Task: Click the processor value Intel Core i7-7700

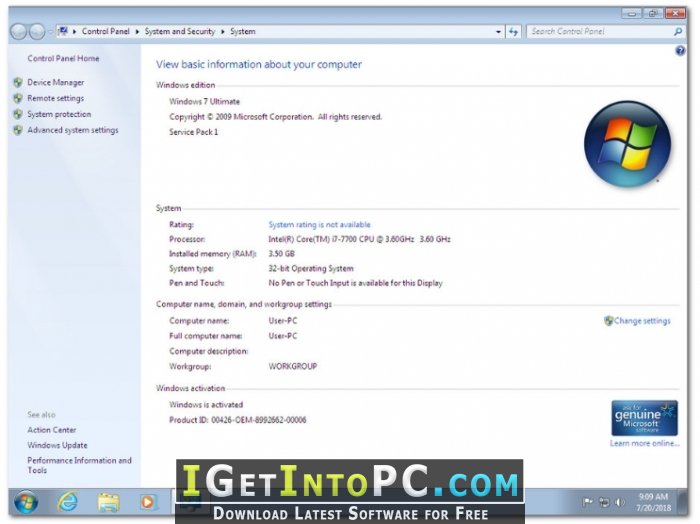Action: [359, 239]
